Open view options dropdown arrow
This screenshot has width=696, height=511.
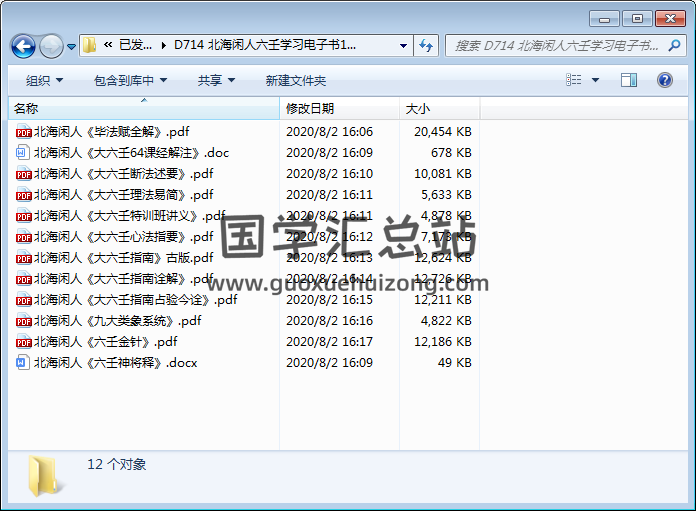pyautogui.click(x=596, y=81)
